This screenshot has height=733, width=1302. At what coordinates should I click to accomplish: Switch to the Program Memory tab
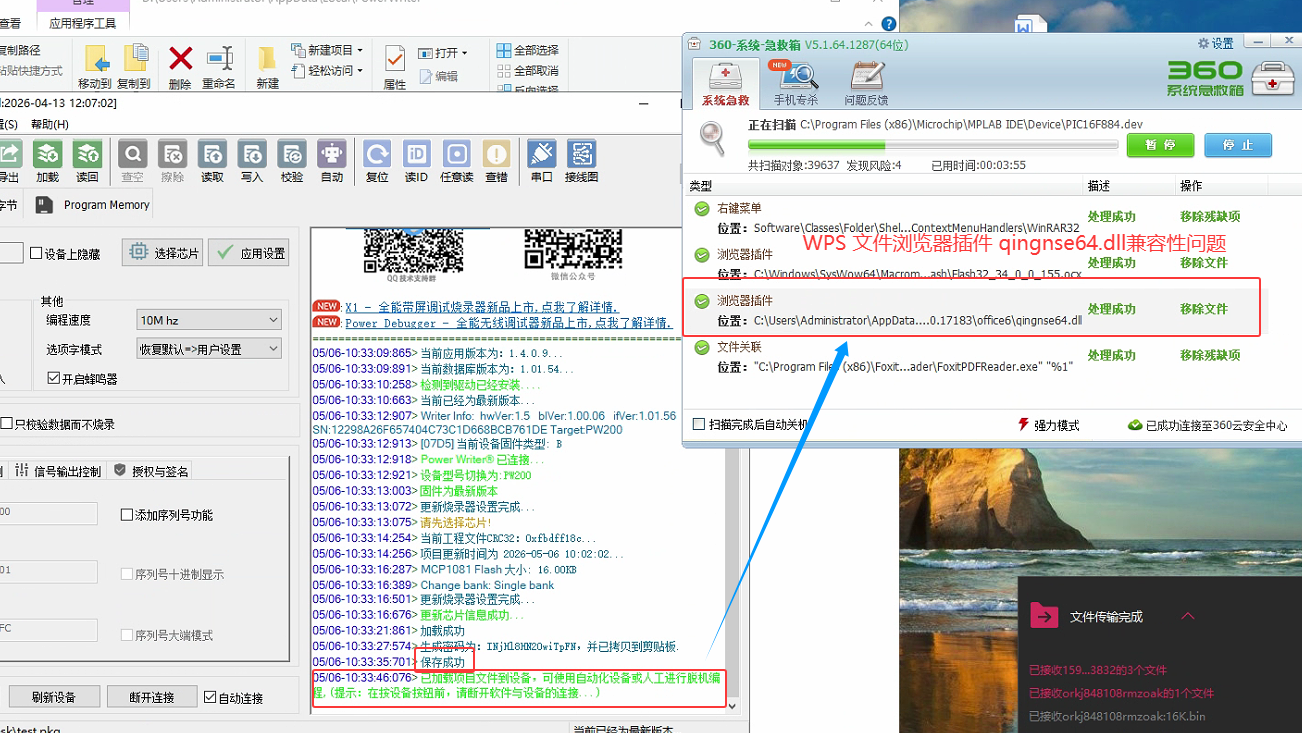(92, 205)
